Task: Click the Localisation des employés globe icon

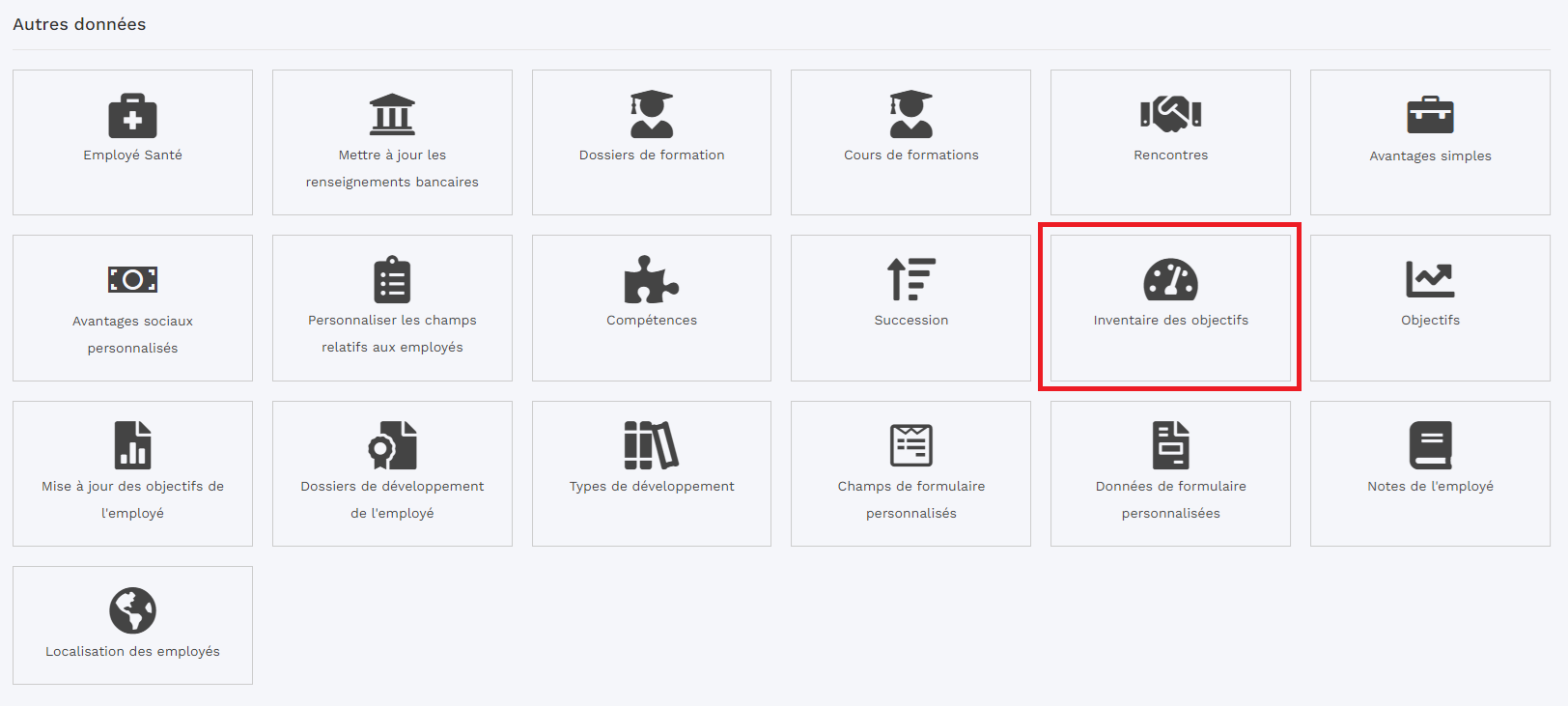Action: point(132,610)
